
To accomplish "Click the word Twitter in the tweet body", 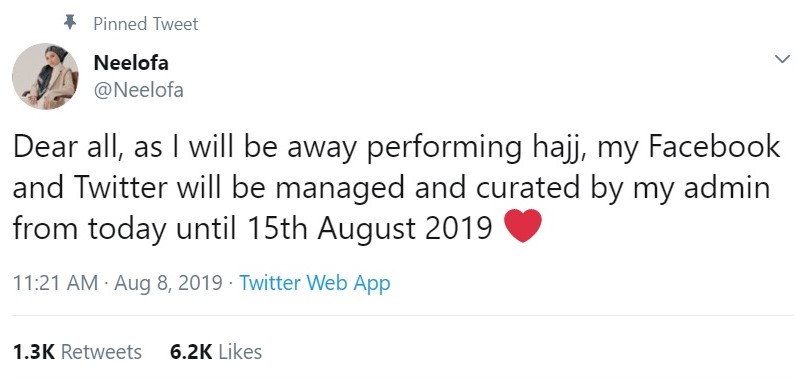I will (123, 188).
